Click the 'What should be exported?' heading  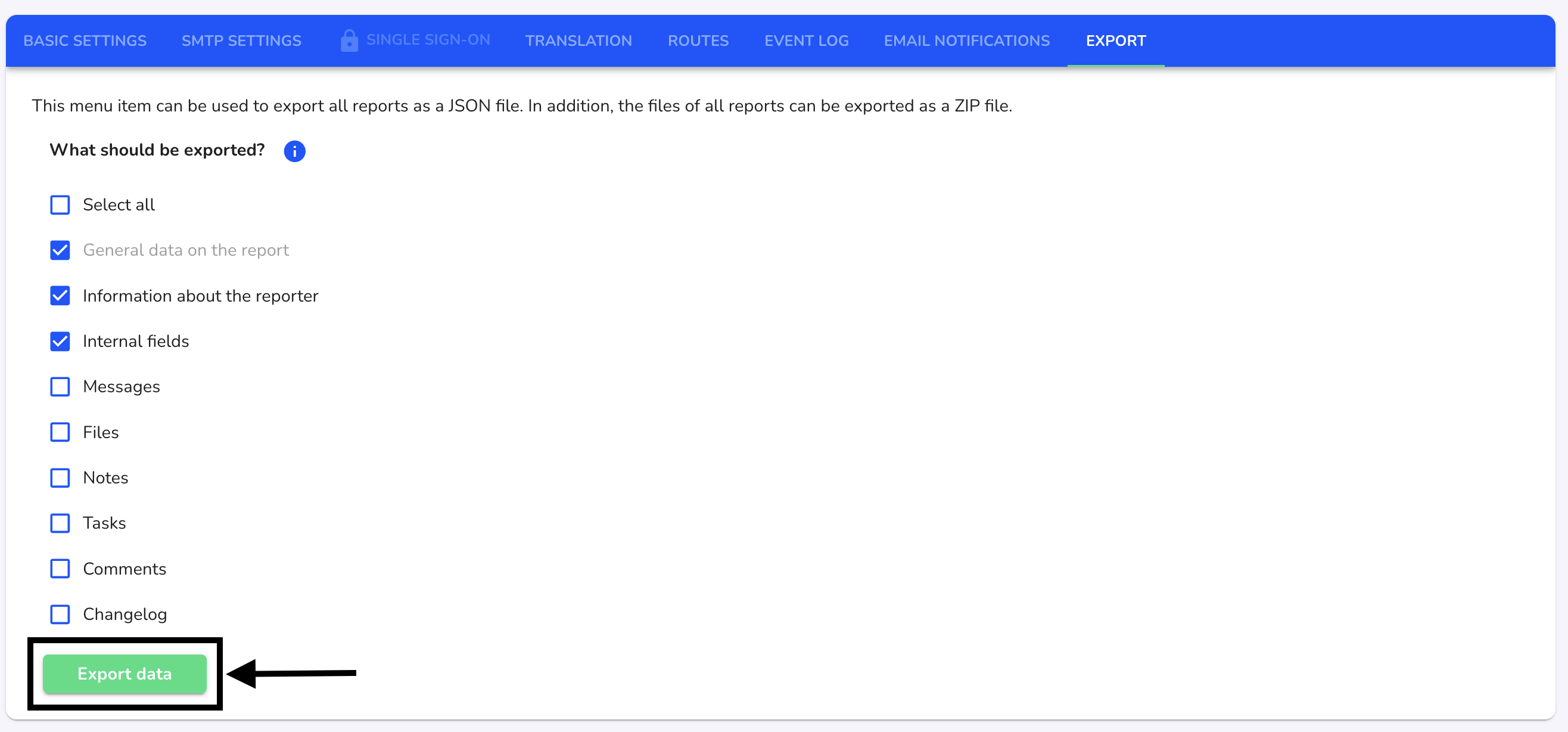tap(157, 150)
